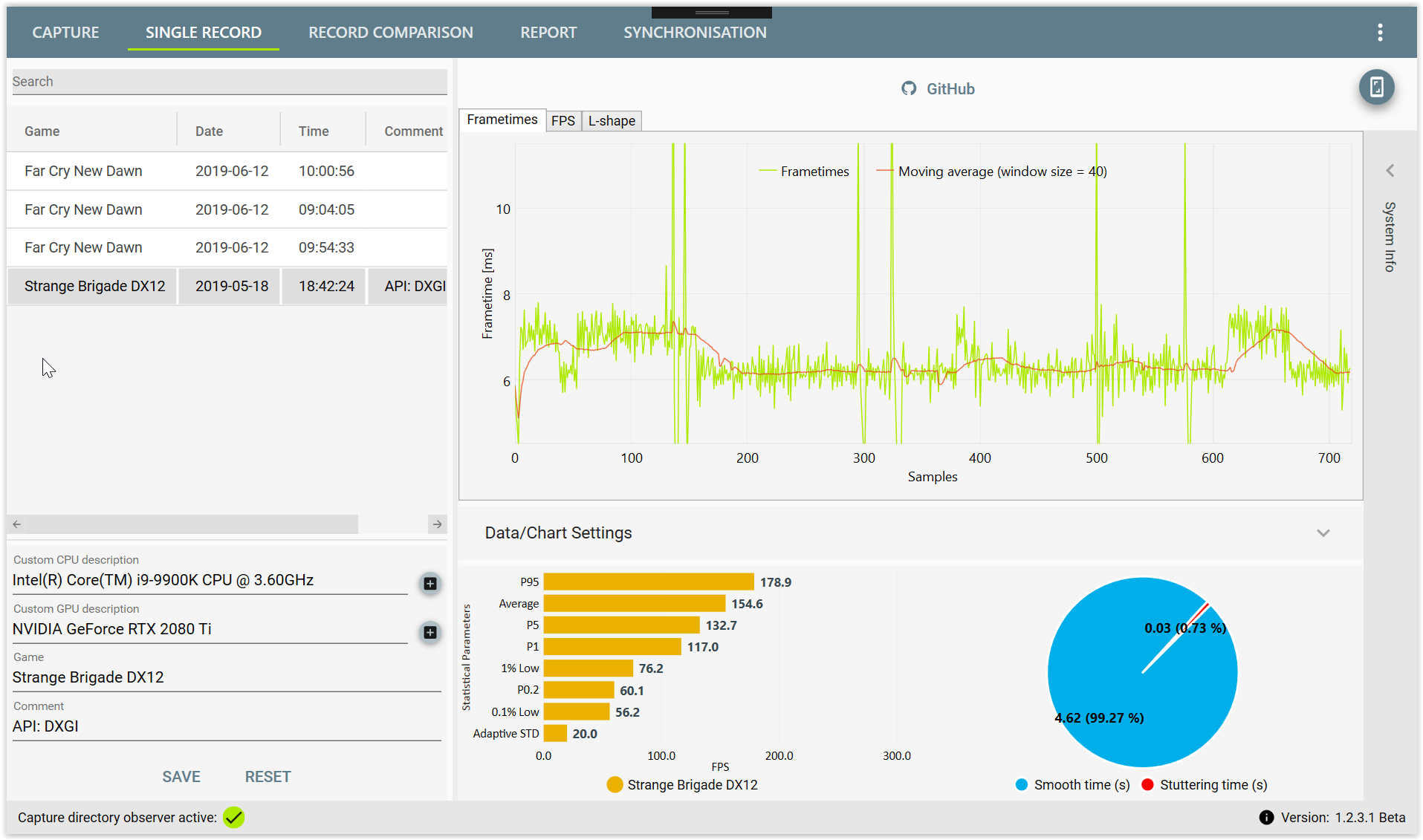Select the Strange Brigade DX12 record row

(x=227, y=286)
